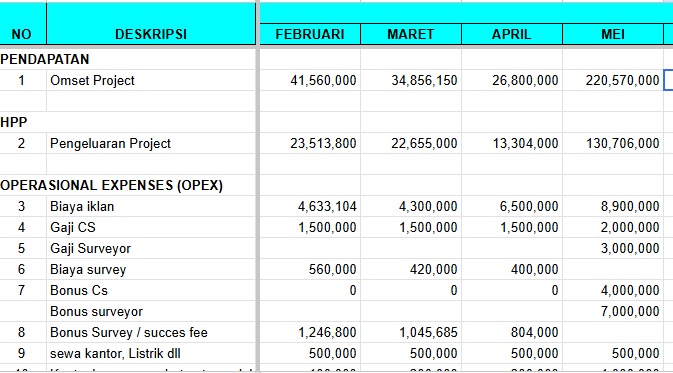Select the Omset Project description cell
Image resolution: width=673 pixels, height=373 pixels.
coord(151,80)
